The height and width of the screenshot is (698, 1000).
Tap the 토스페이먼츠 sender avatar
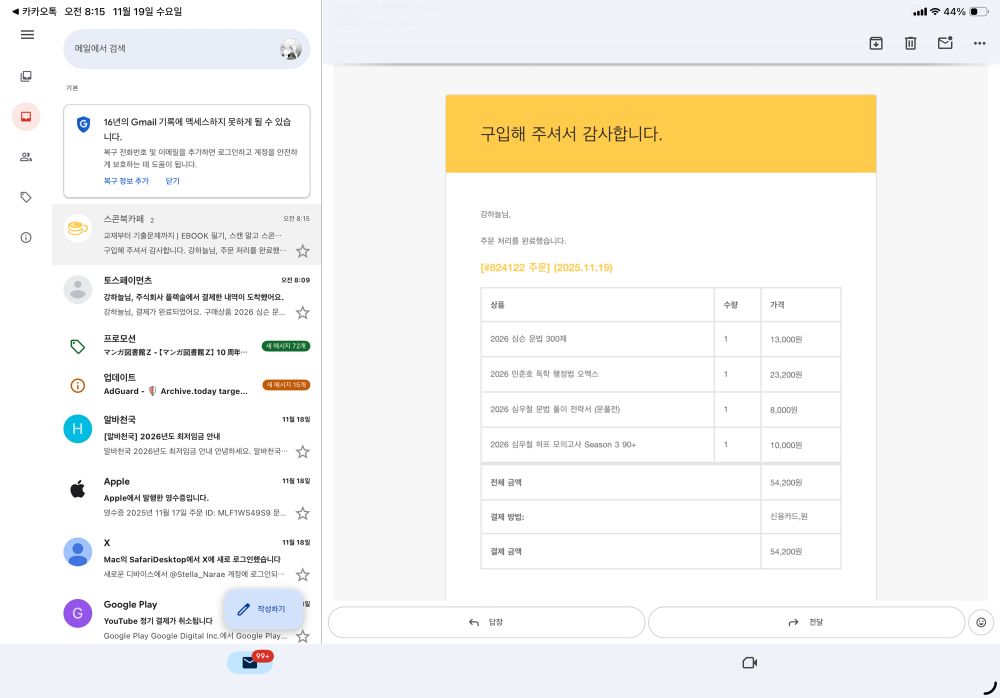coord(78,290)
